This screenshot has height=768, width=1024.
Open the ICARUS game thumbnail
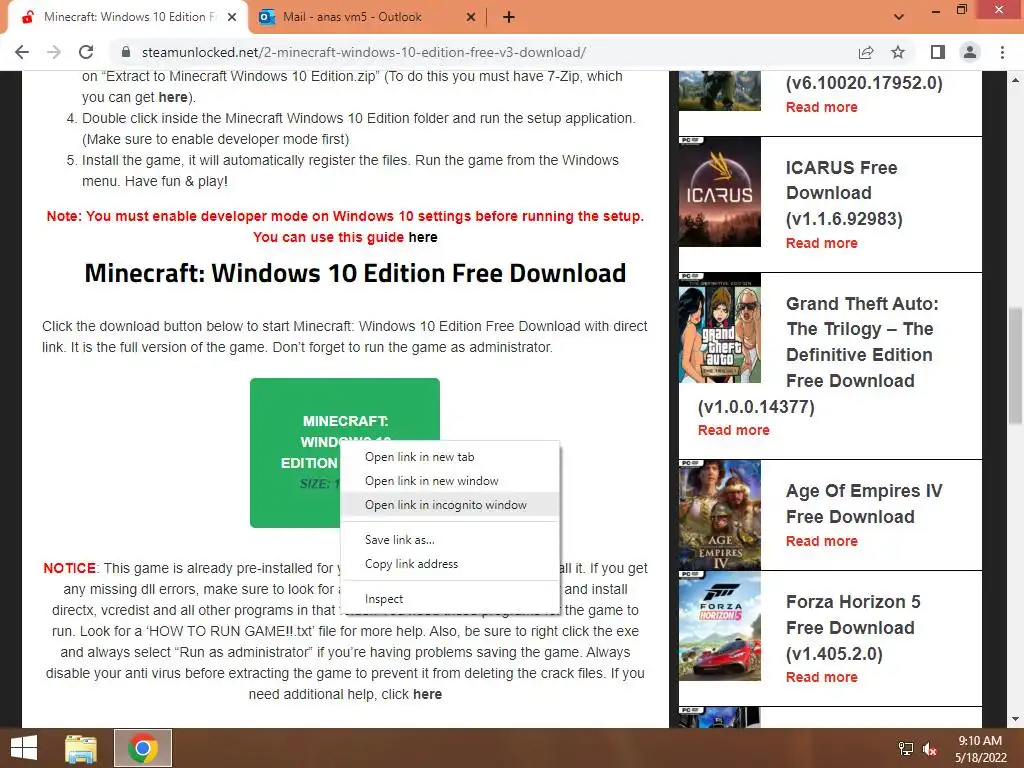pos(720,191)
